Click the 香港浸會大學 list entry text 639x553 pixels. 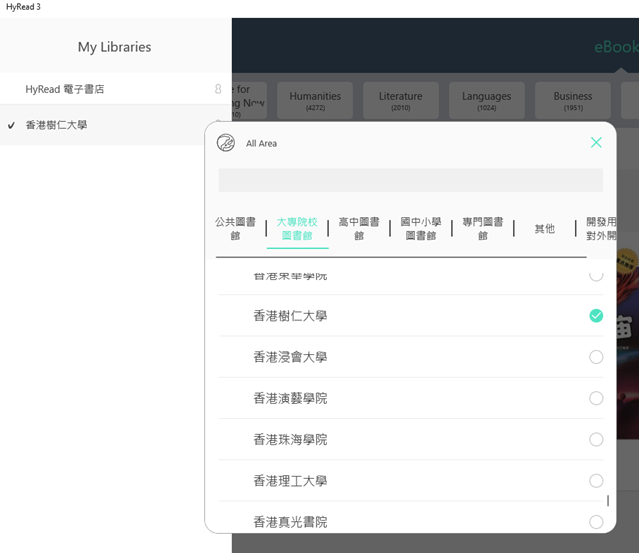290,357
